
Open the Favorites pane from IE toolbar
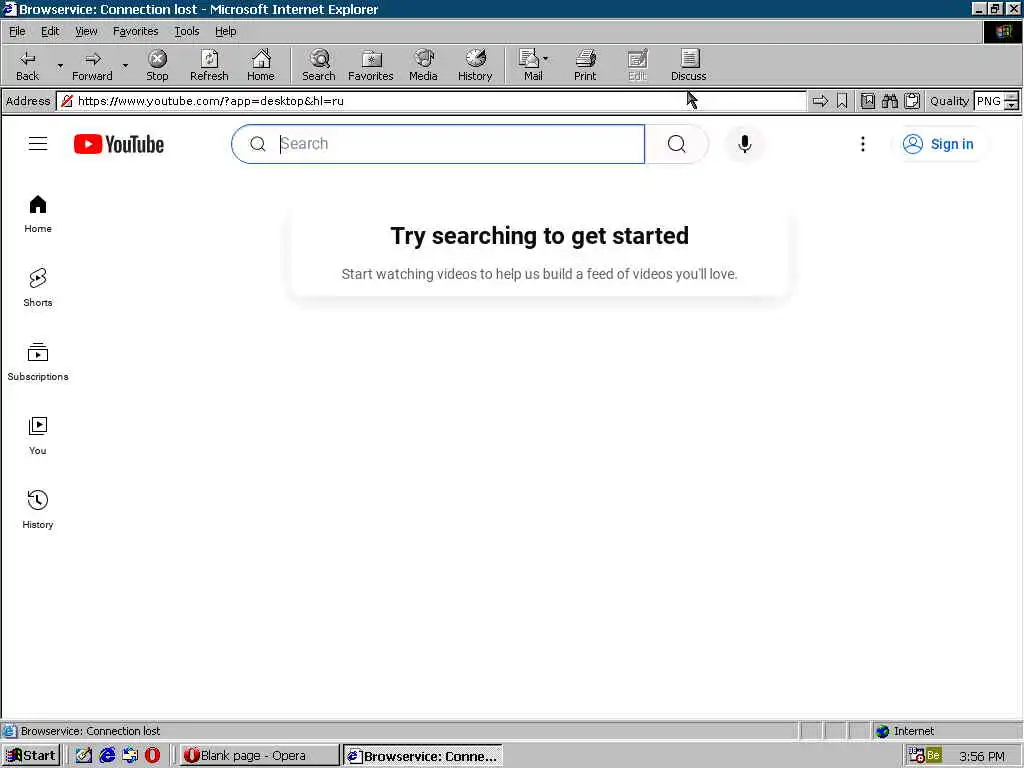pos(371,65)
